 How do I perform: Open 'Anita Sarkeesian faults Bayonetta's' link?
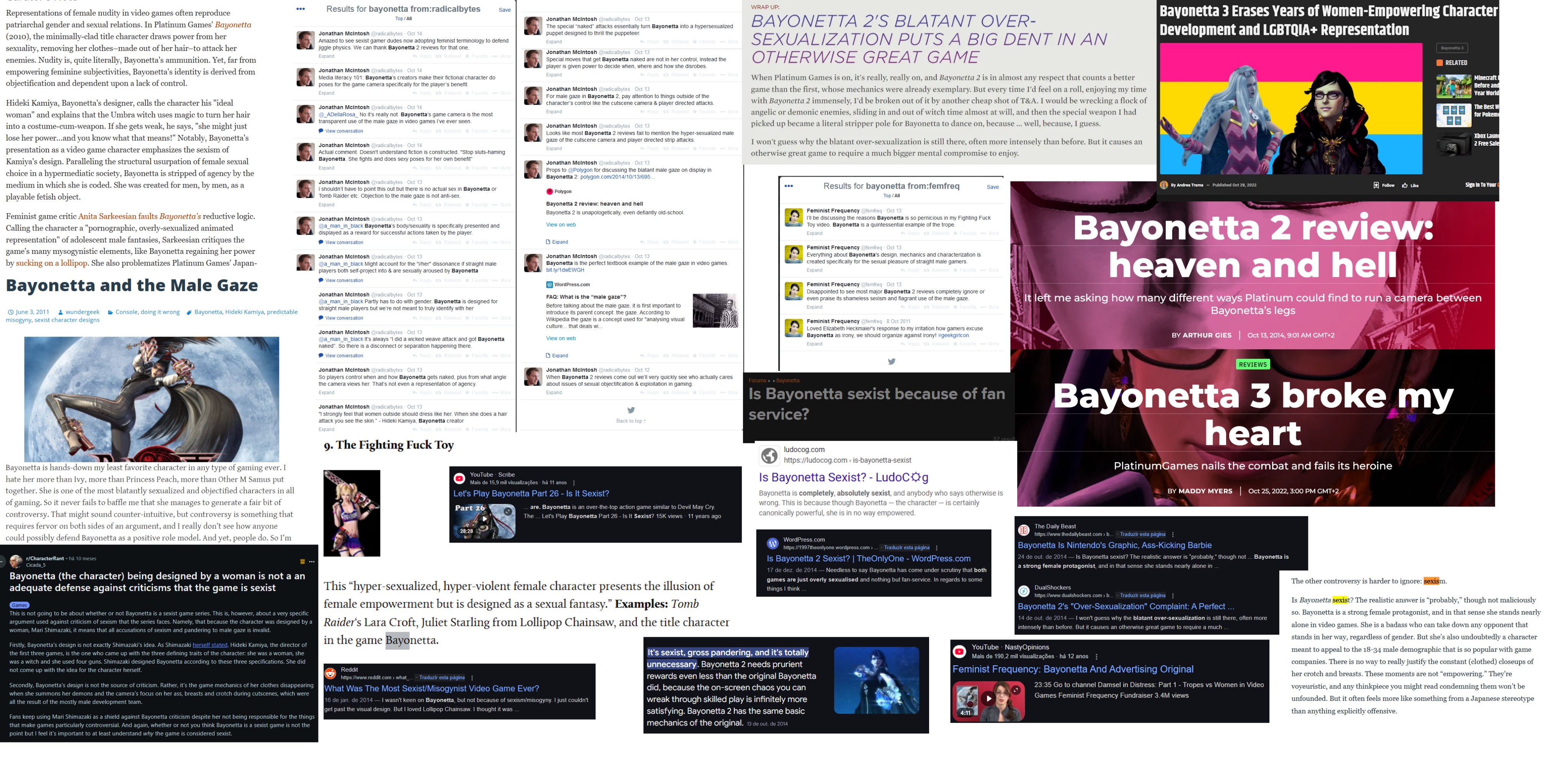tap(139, 216)
